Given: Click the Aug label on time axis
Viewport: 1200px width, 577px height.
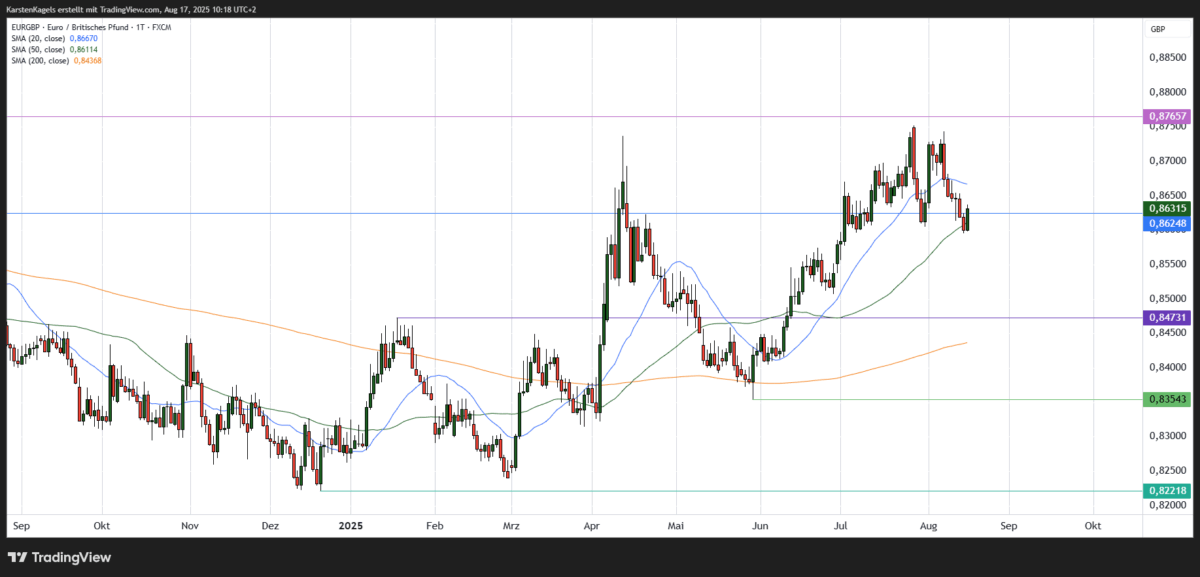Looking at the screenshot, I should click(927, 524).
